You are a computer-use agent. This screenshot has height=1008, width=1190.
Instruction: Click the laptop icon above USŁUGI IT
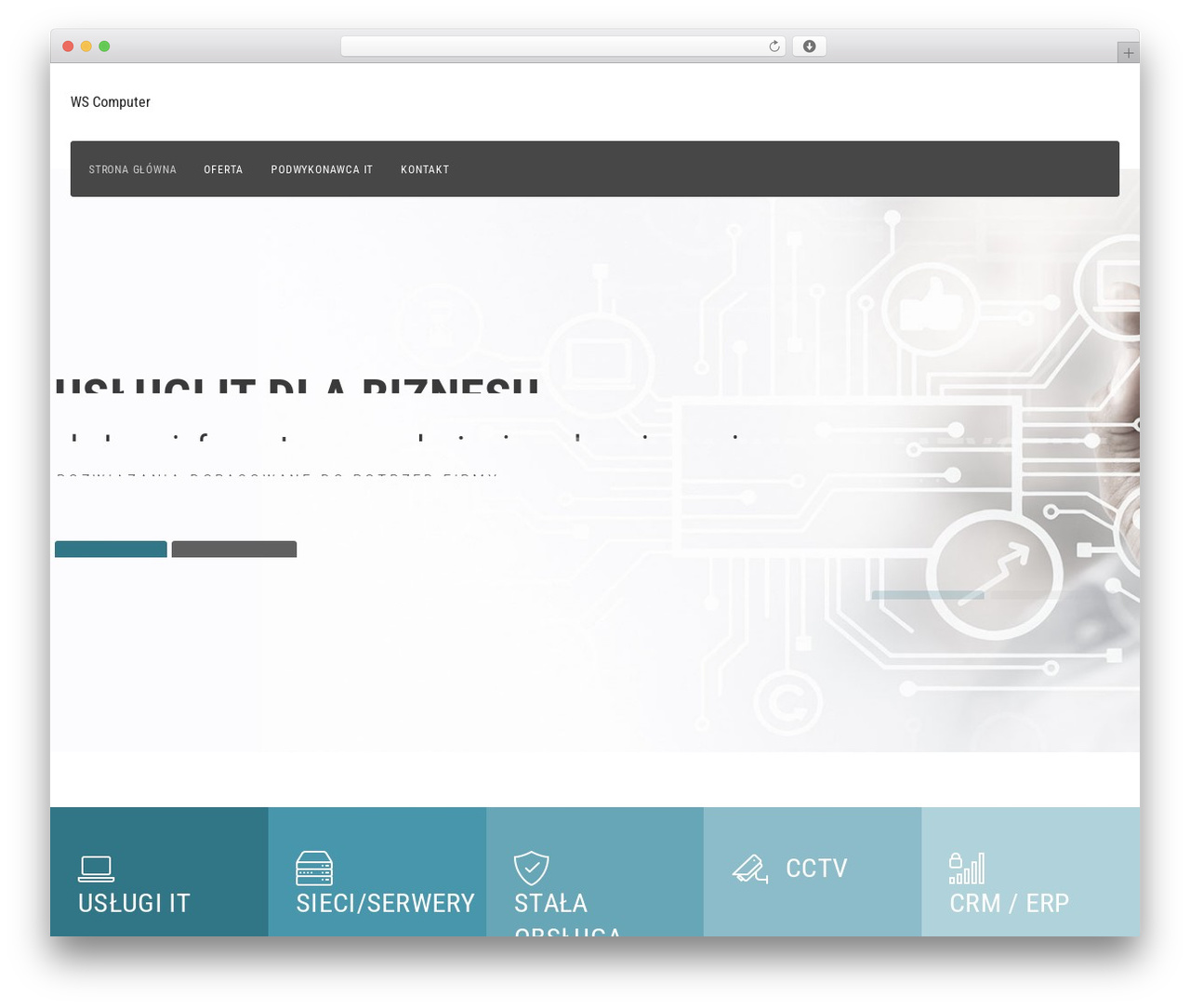pyautogui.click(x=96, y=869)
